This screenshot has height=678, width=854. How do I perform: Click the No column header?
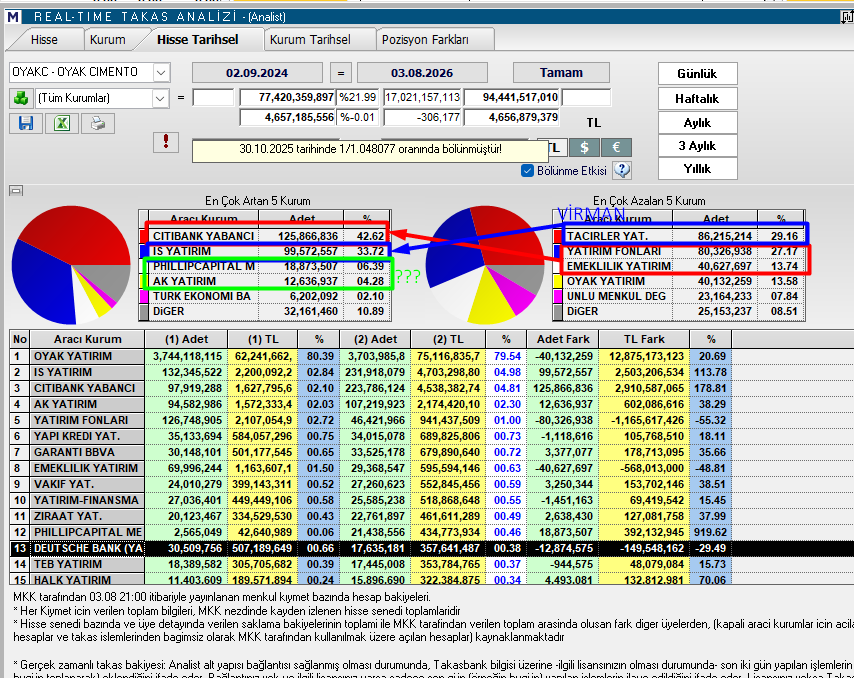(20, 339)
